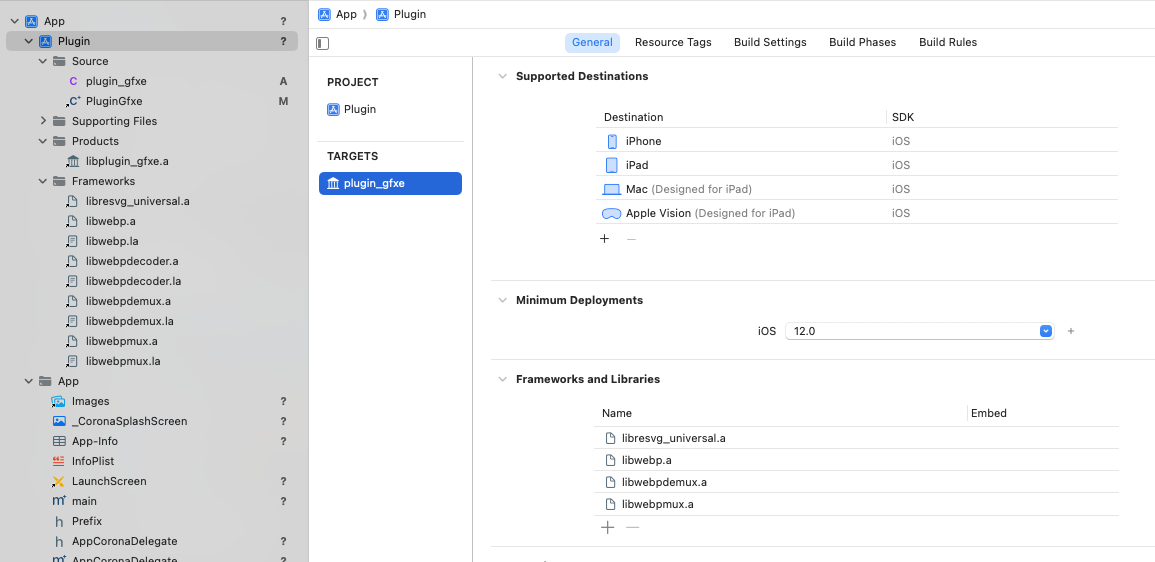Collapse the App root project in navigator
Image resolution: width=1155 pixels, height=562 pixels.
tap(15, 21)
